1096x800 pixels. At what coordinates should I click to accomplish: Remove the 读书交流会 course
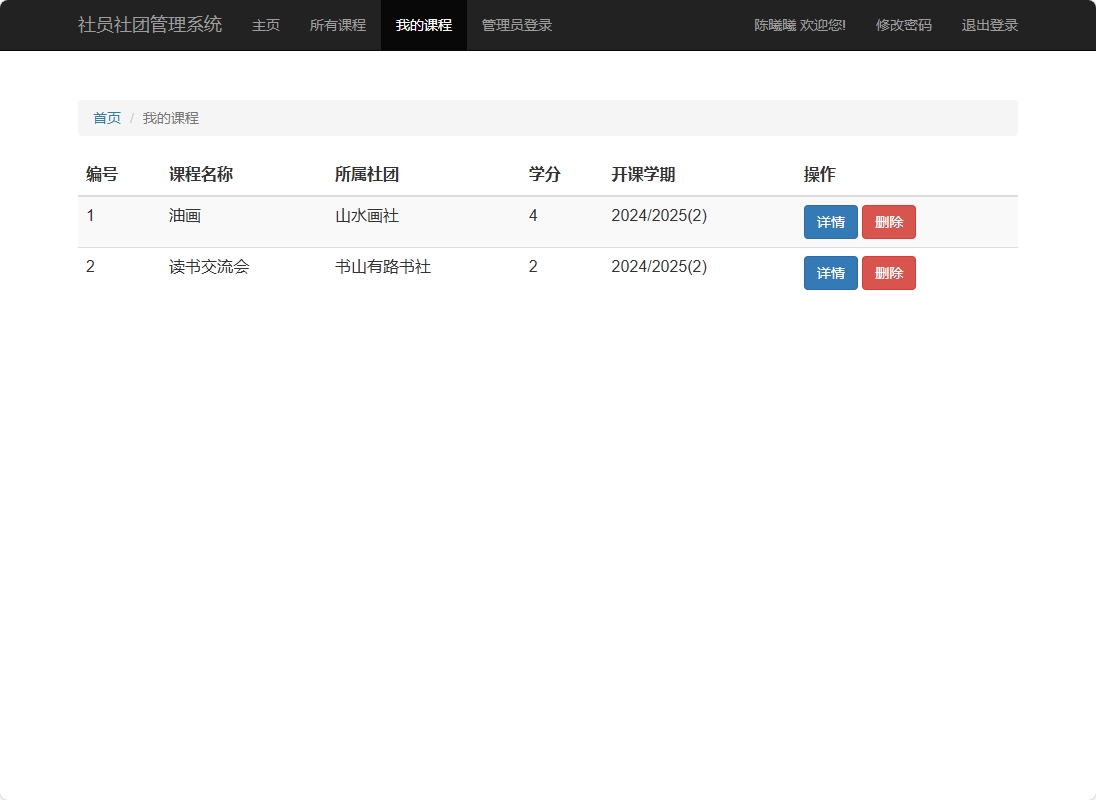(x=888, y=272)
